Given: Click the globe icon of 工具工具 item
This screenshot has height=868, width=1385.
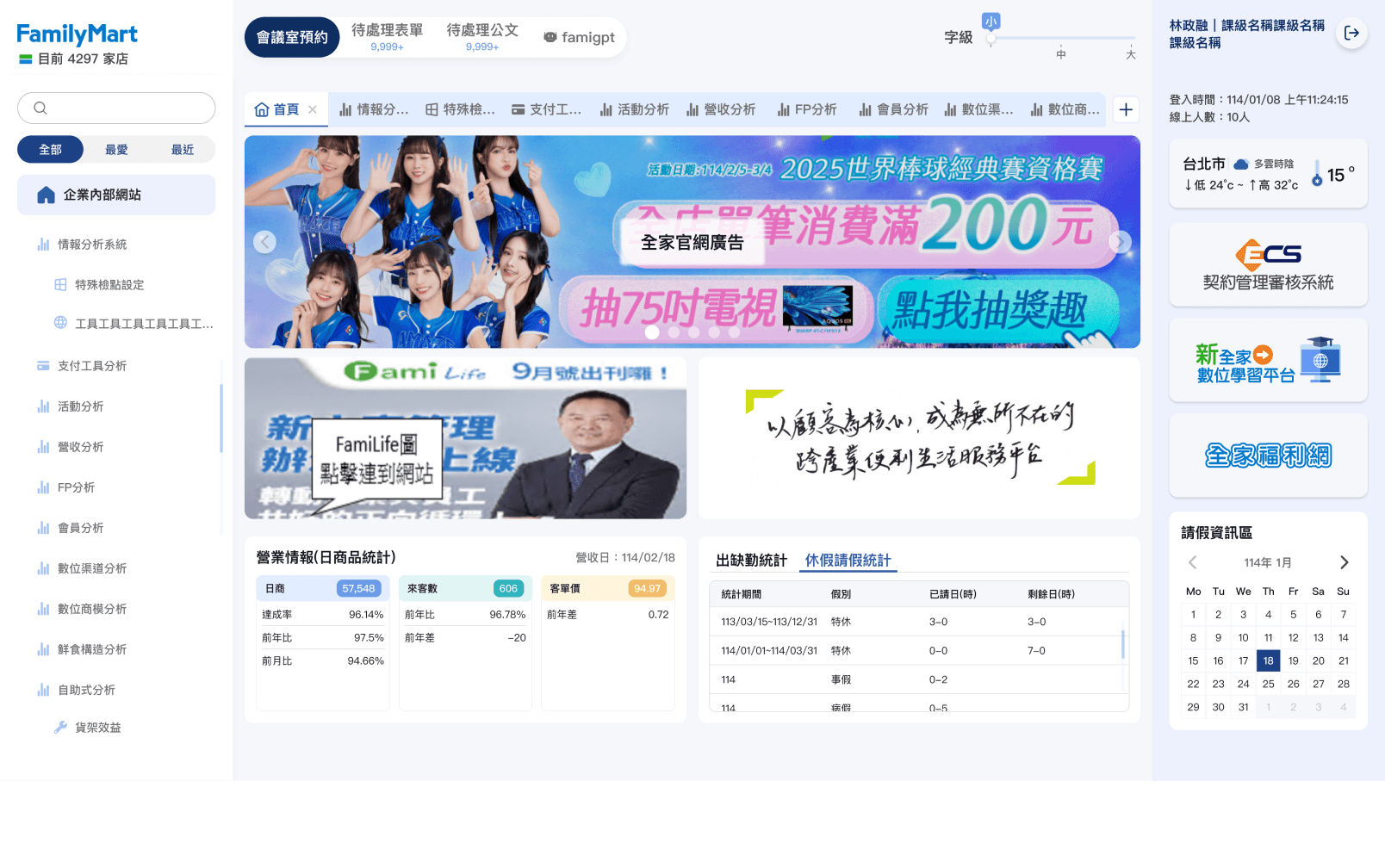Looking at the screenshot, I should coord(60,323).
